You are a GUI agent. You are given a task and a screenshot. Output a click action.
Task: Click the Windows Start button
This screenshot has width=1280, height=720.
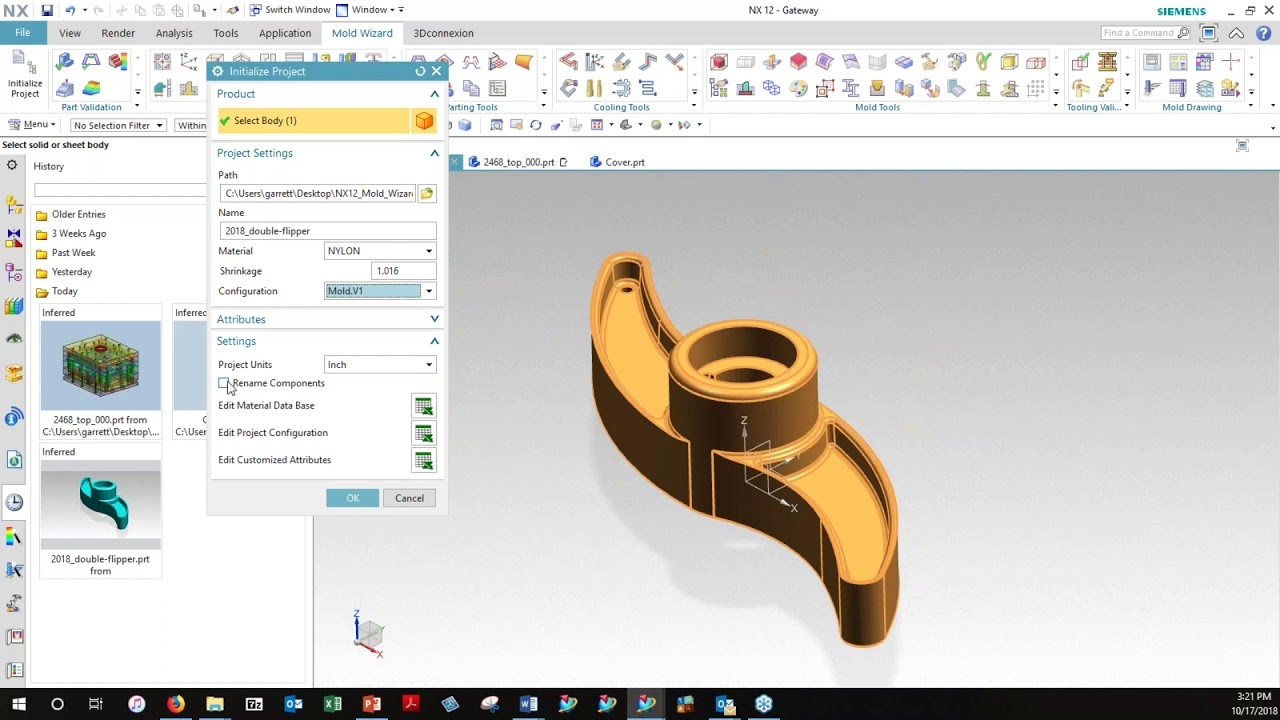[19, 704]
